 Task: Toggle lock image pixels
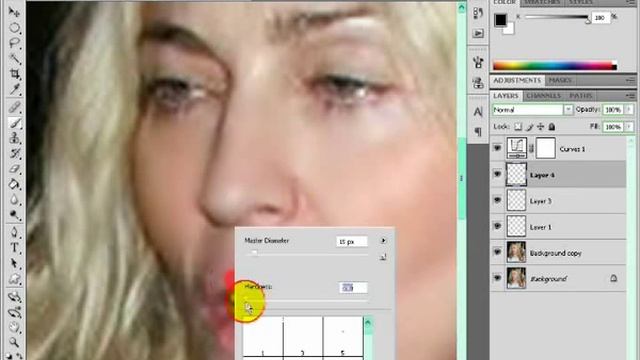(530, 127)
